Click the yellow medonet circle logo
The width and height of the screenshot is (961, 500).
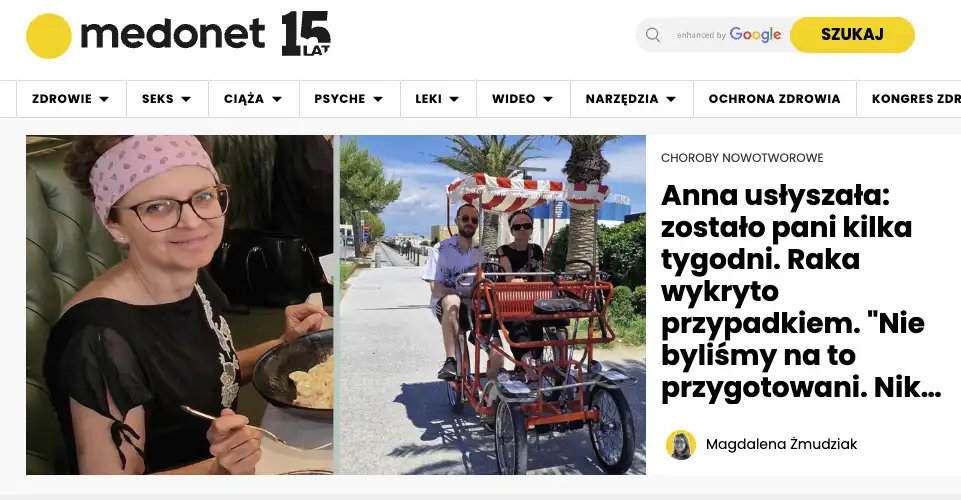tap(48, 36)
